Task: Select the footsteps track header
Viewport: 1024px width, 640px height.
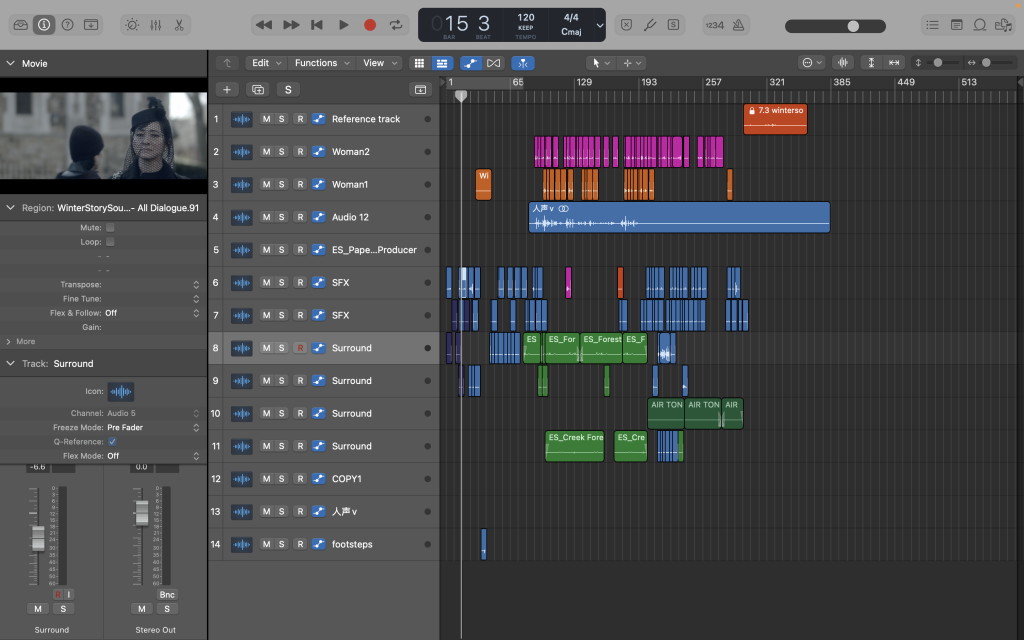Action: [324, 544]
